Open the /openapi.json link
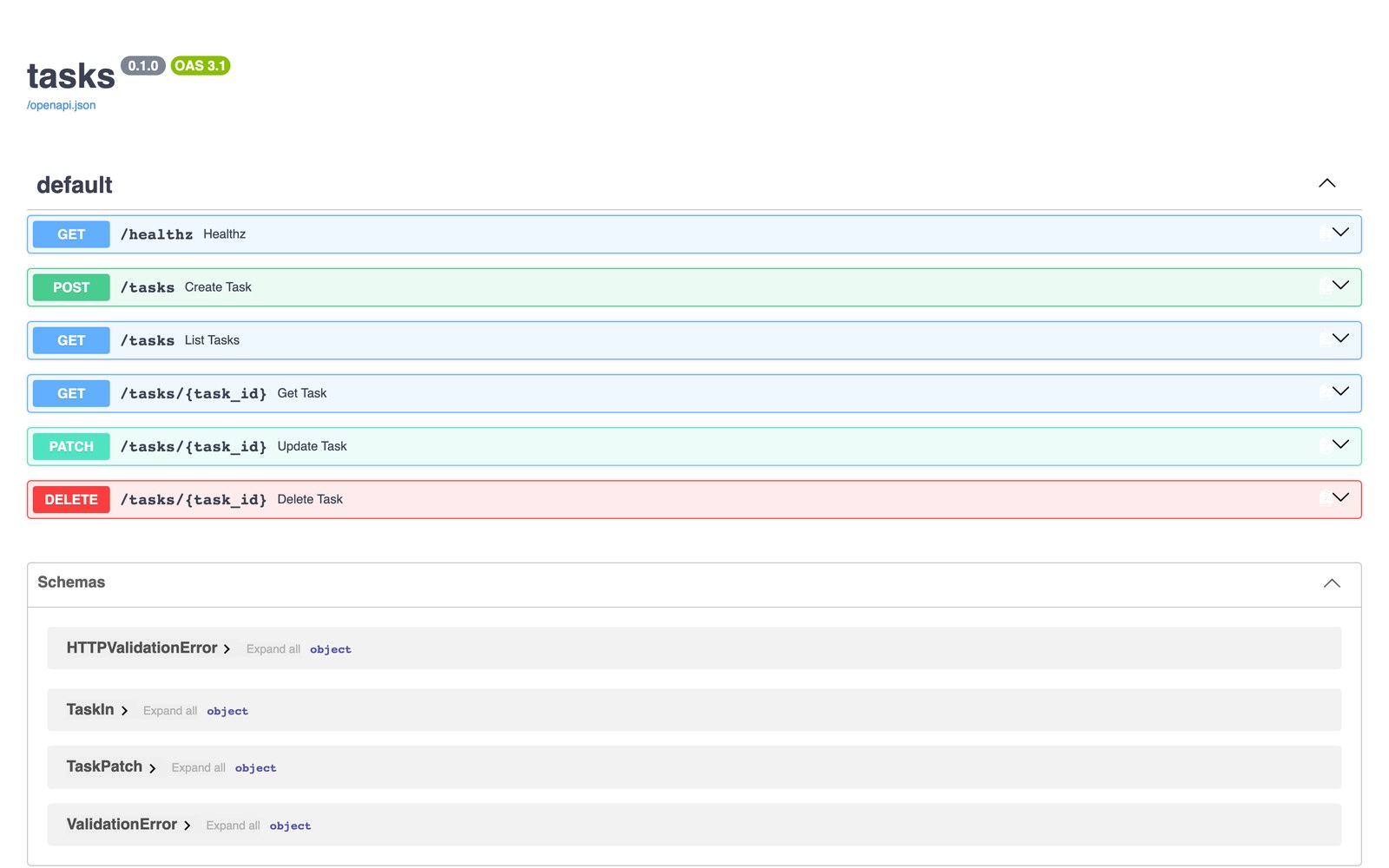 (x=61, y=105)
